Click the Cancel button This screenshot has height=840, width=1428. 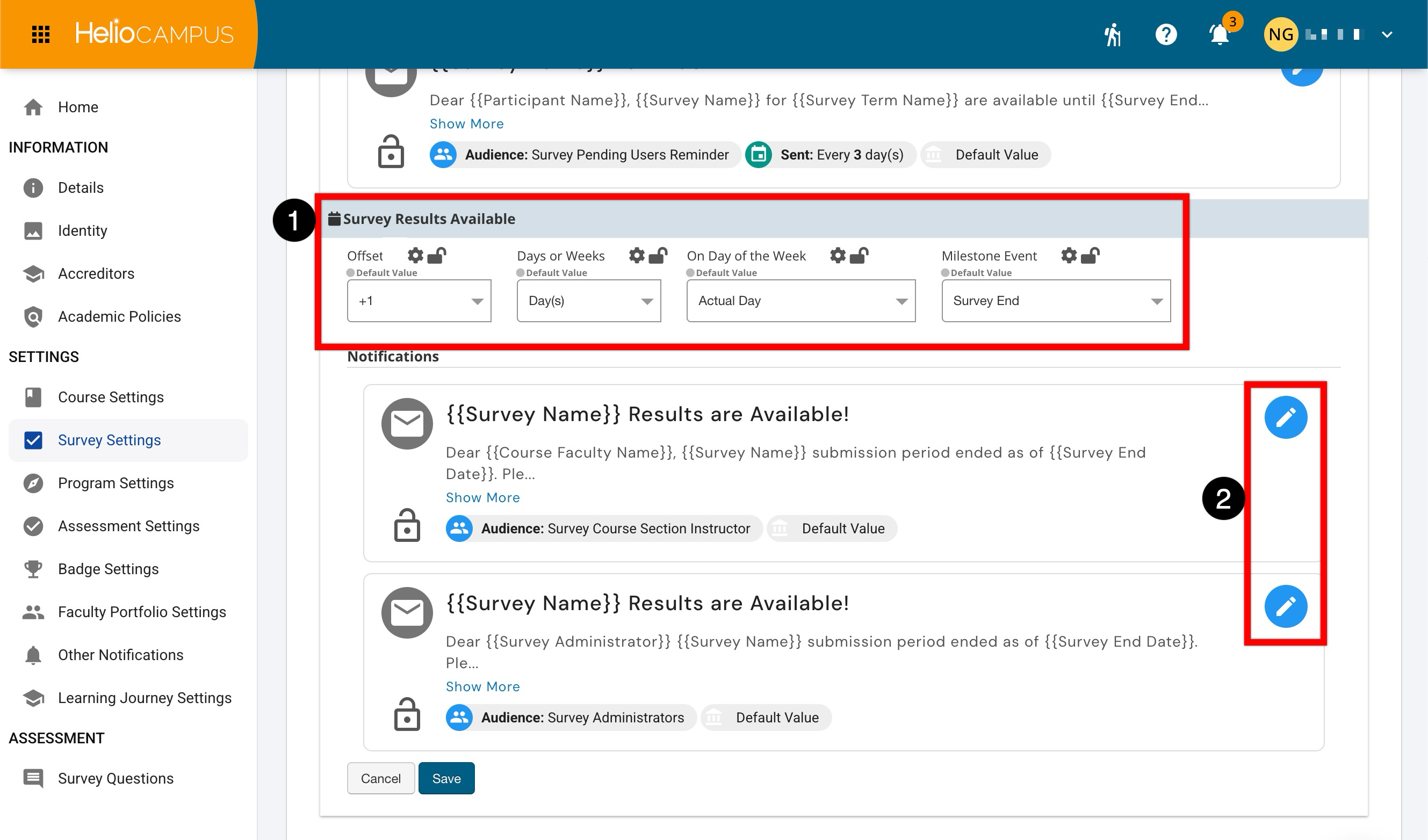click(381, 778)
